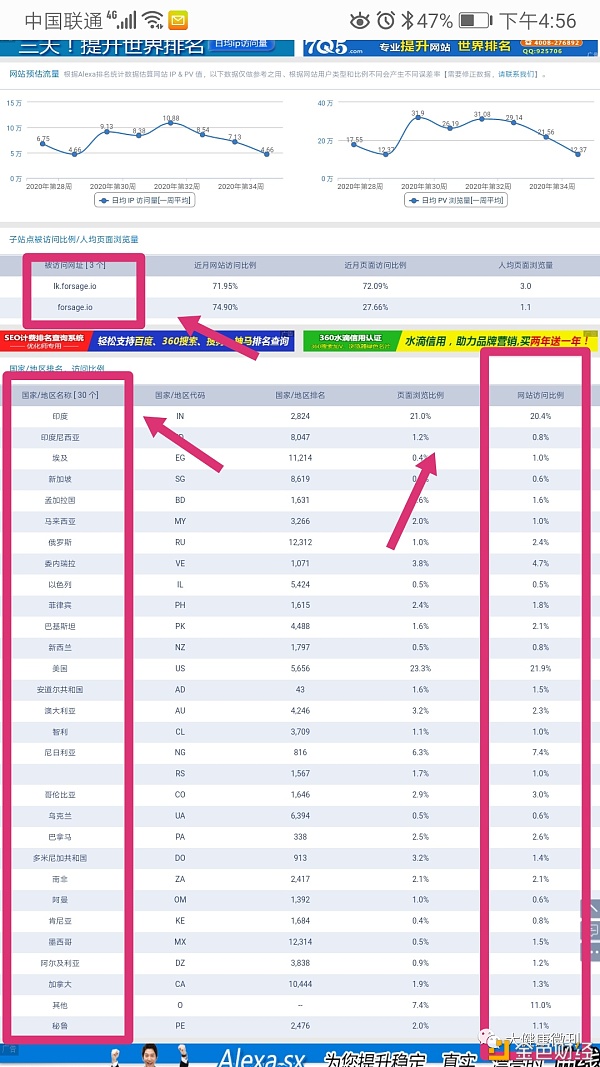Click the 2,824 rank for India
Screen dimensions: 600x1067
click(x=300, y=416)
